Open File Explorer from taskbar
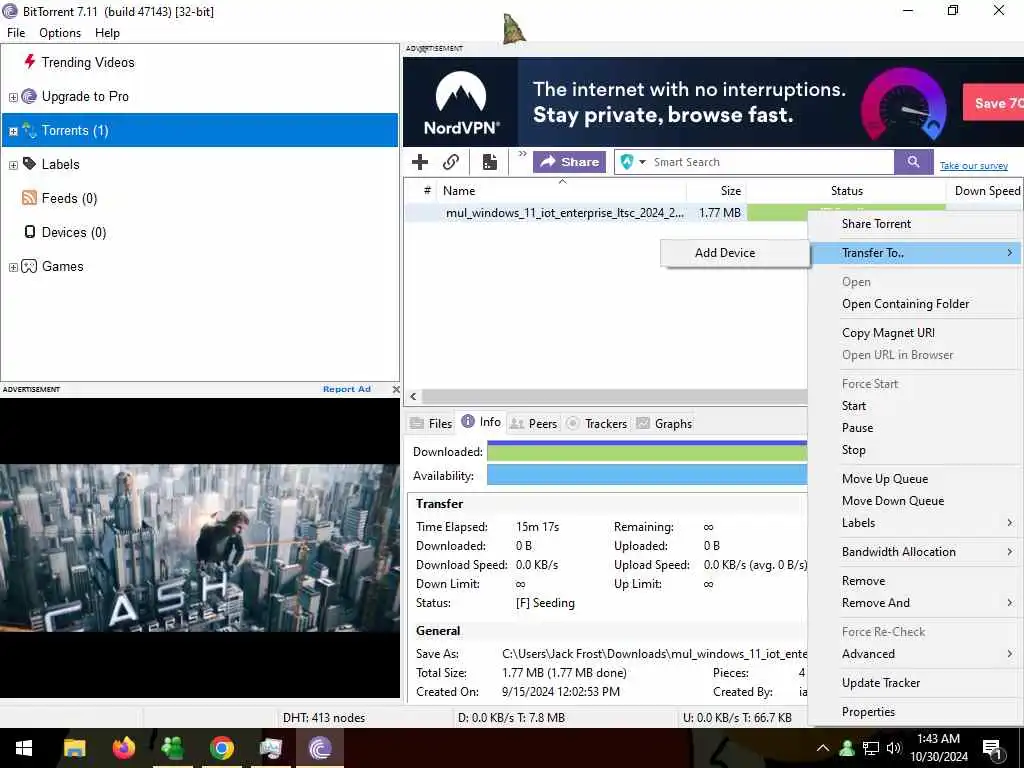The height and width of the screenshot is (768, 1024). 74,748
